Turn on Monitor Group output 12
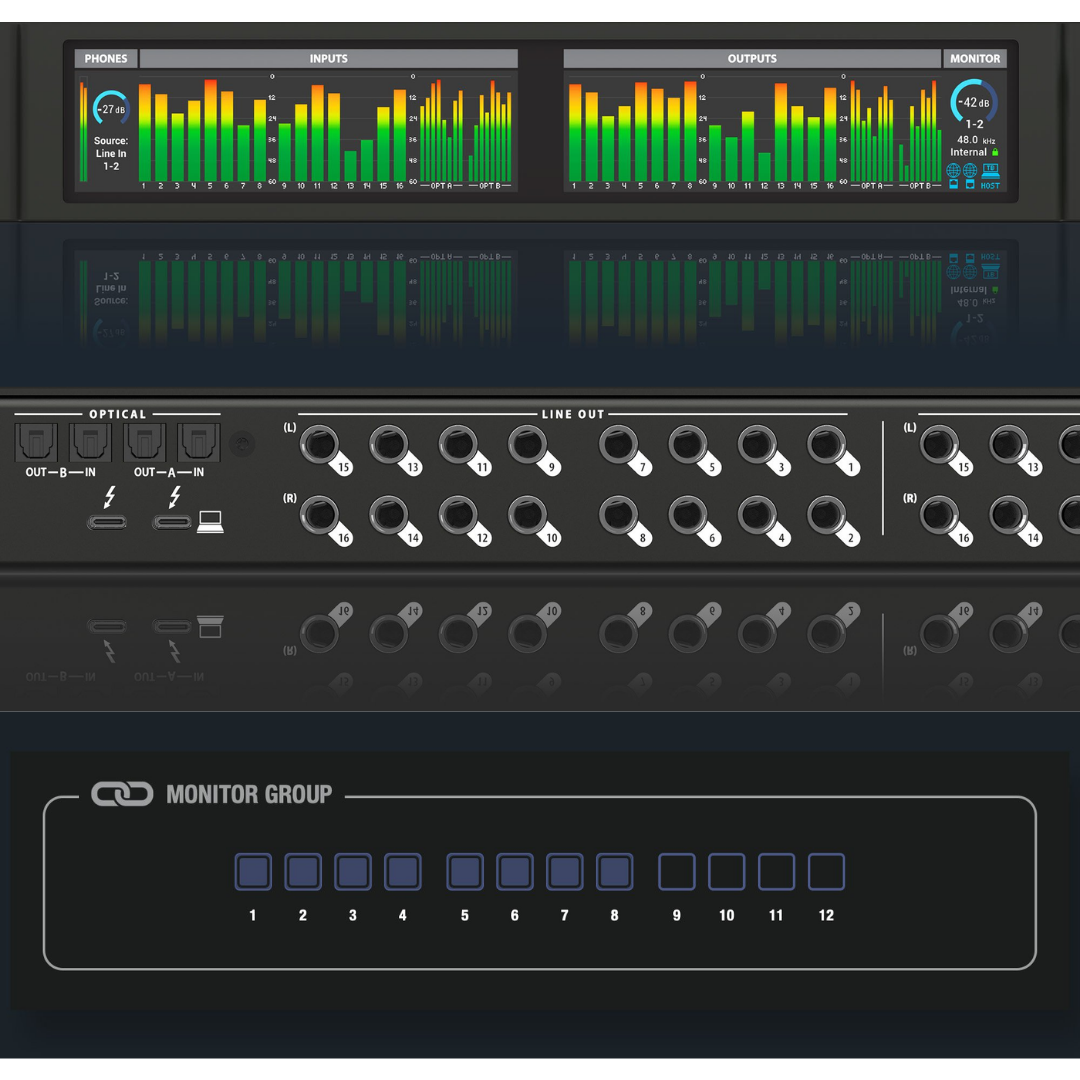 pyautogui.click(x=826, y=871)
